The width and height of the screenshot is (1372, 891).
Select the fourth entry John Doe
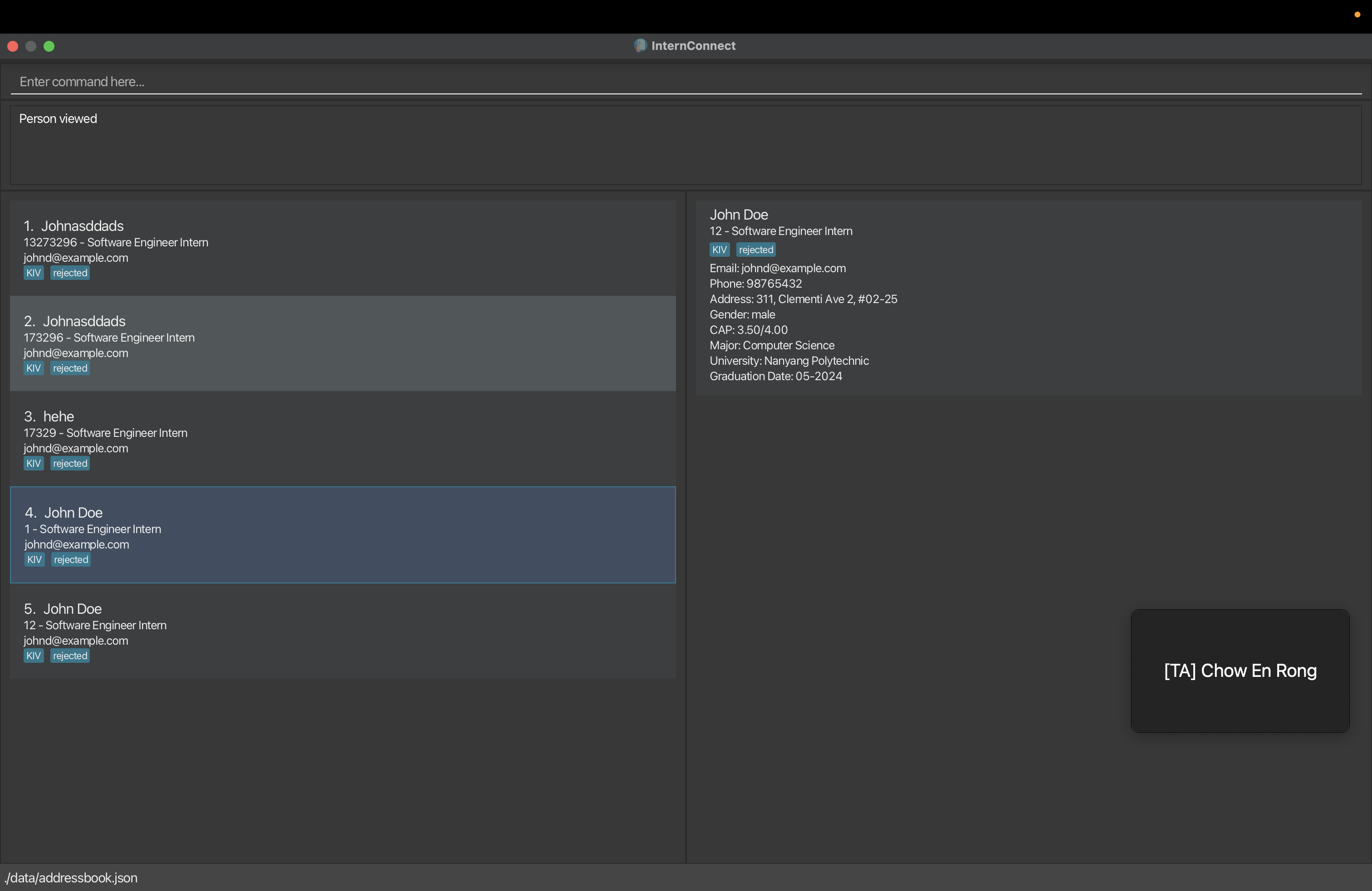pos(343,535)
